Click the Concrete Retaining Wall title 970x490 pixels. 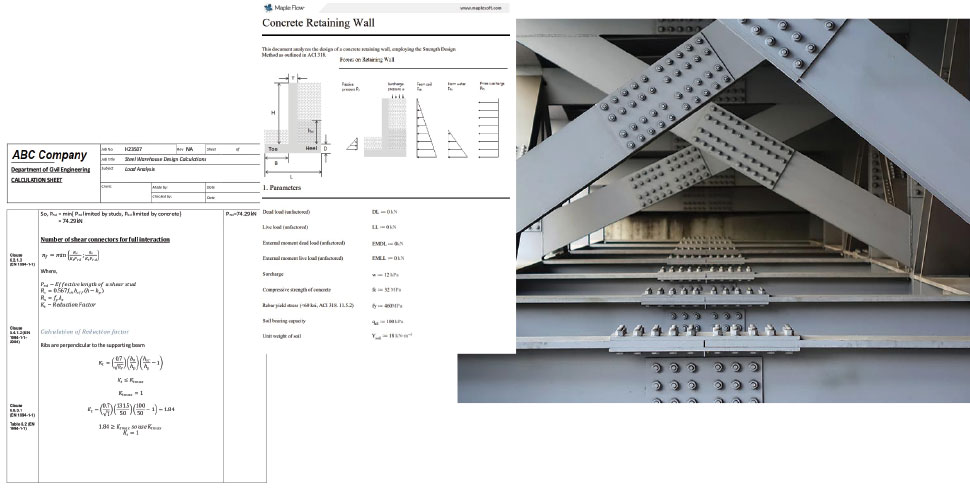(x=316, y=23)
